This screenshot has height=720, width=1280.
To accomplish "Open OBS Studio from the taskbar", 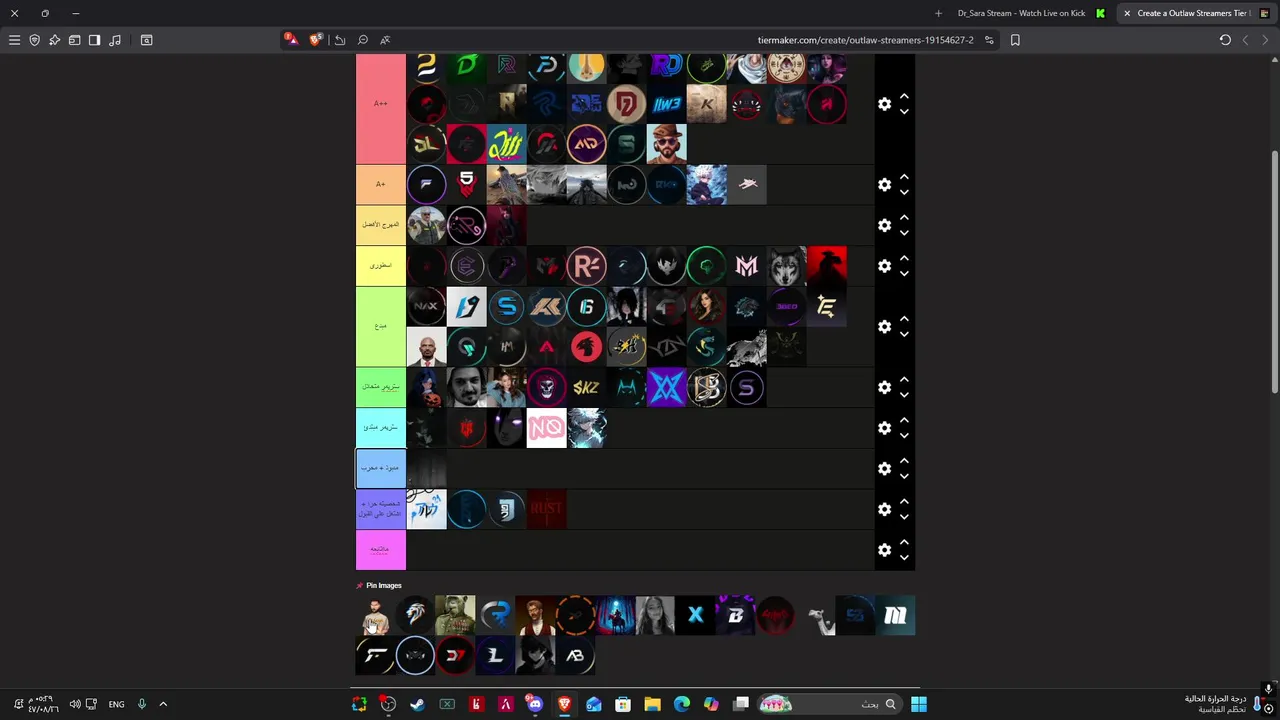I will [388, 704].
